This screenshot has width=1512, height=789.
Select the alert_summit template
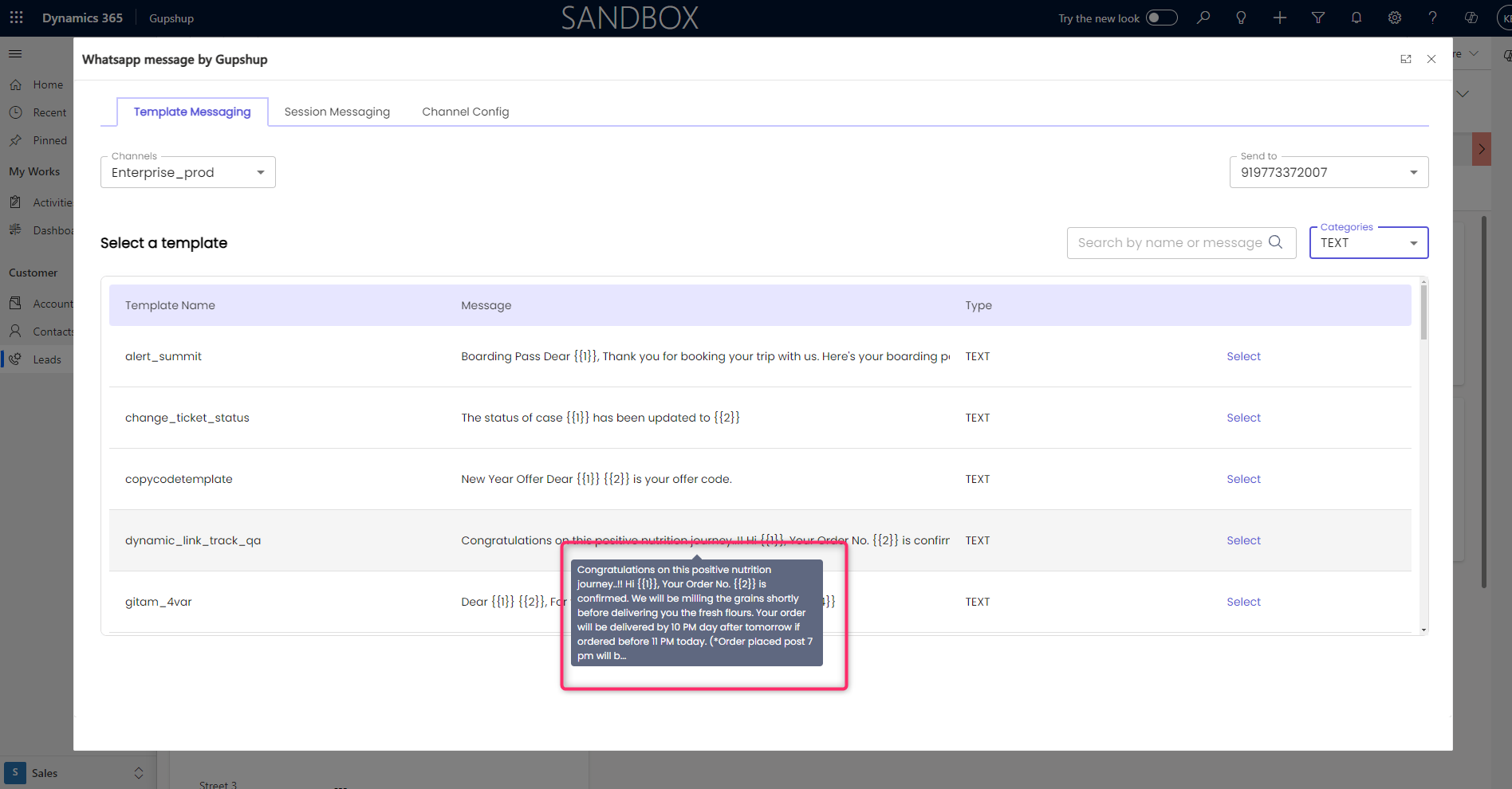1243,356
